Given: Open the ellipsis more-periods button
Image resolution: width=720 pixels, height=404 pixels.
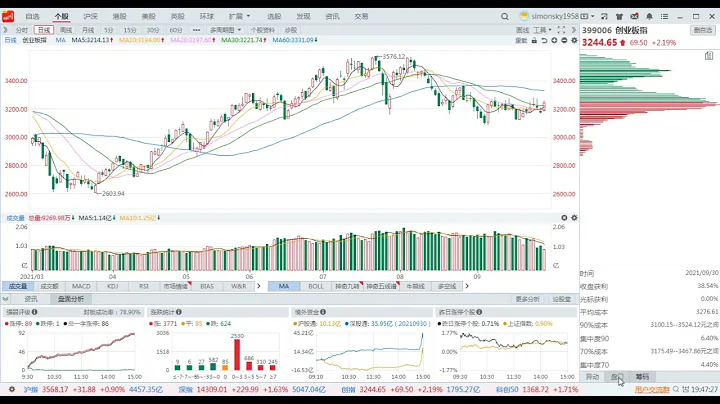Looking at the screenshot, I should (x=196, y=30).
